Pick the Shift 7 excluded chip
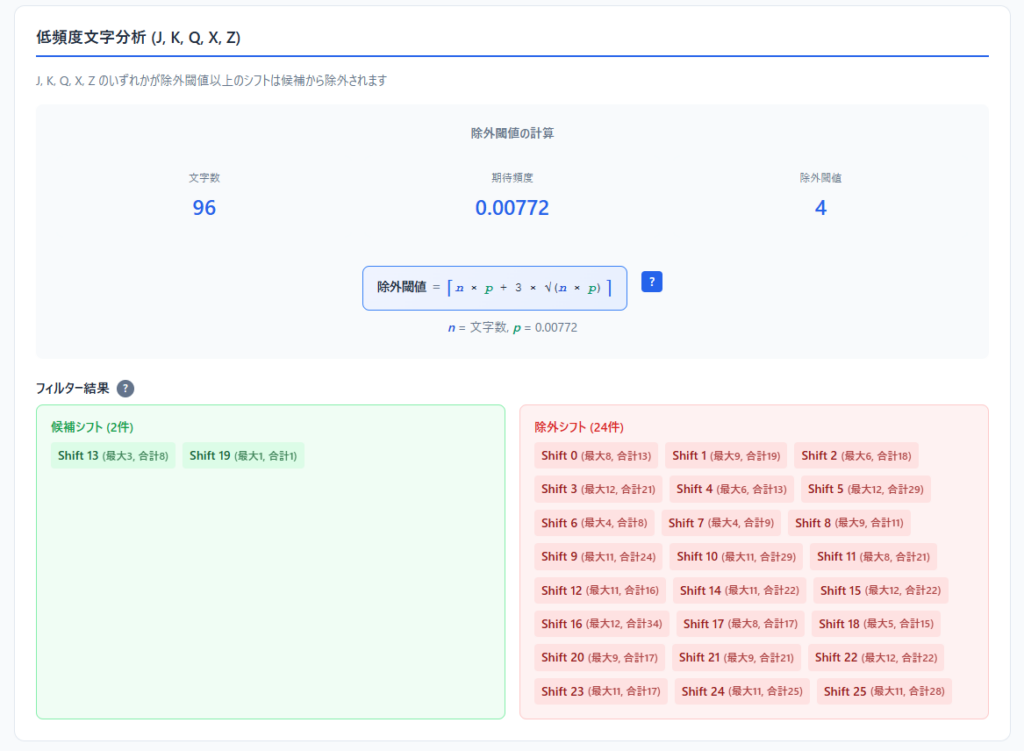Image resolution: width=1024 pixels, height=751 pixels. pos(721,523)
